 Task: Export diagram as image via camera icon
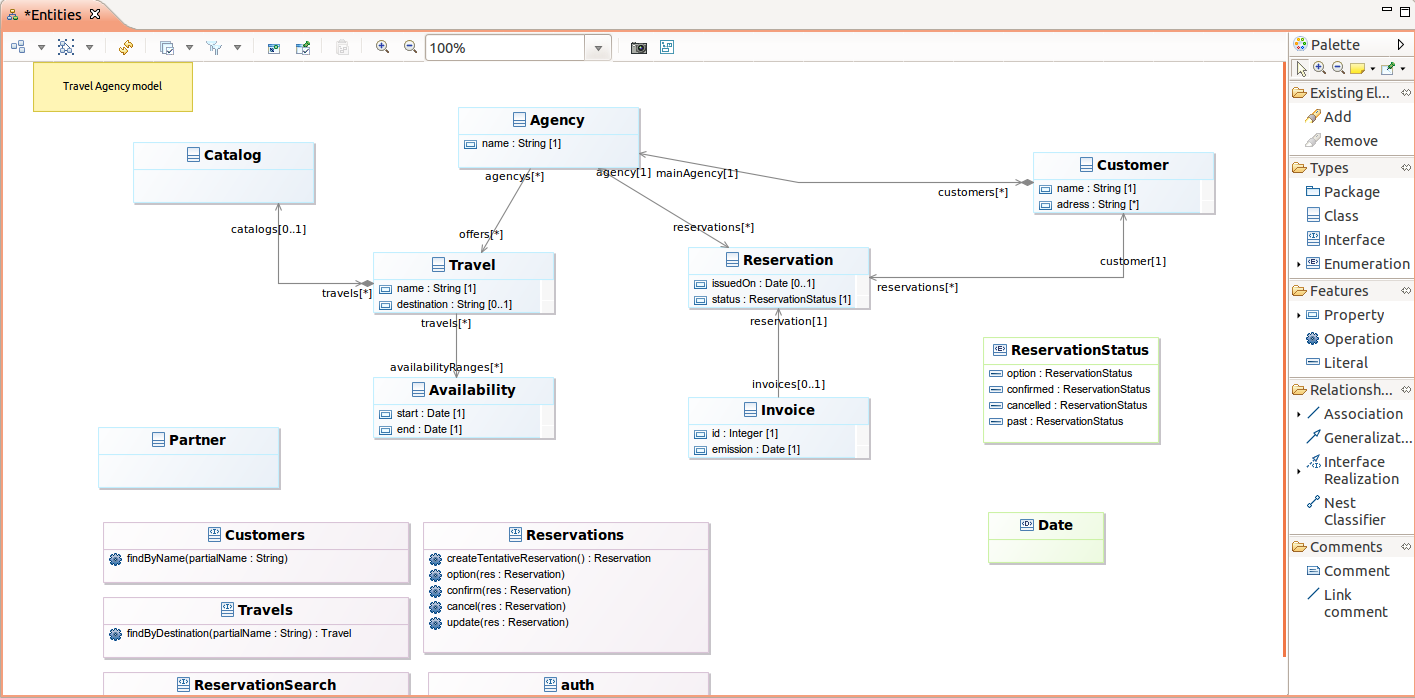pos(638,47)
